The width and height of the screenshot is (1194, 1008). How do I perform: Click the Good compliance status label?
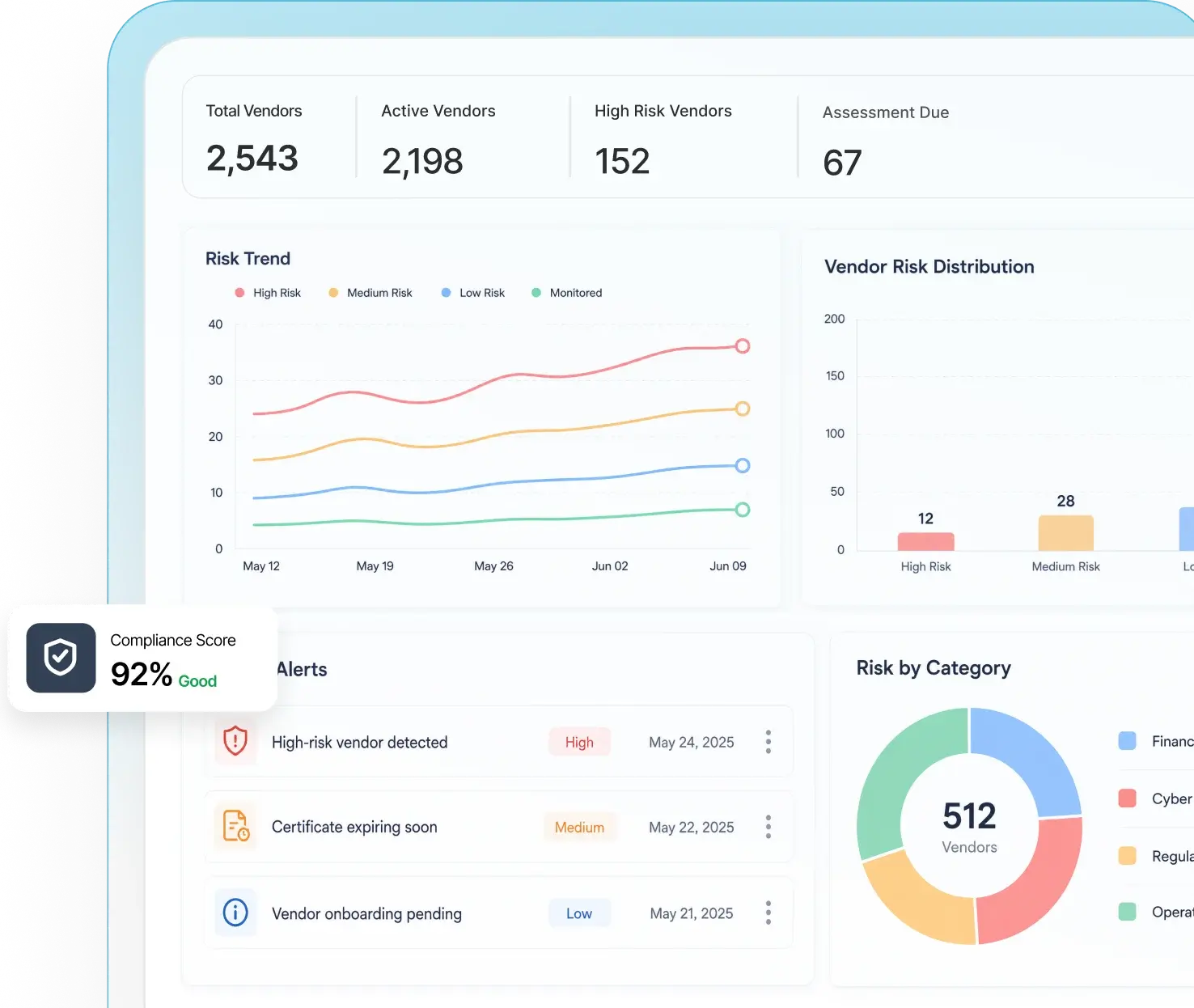(197, 681)
